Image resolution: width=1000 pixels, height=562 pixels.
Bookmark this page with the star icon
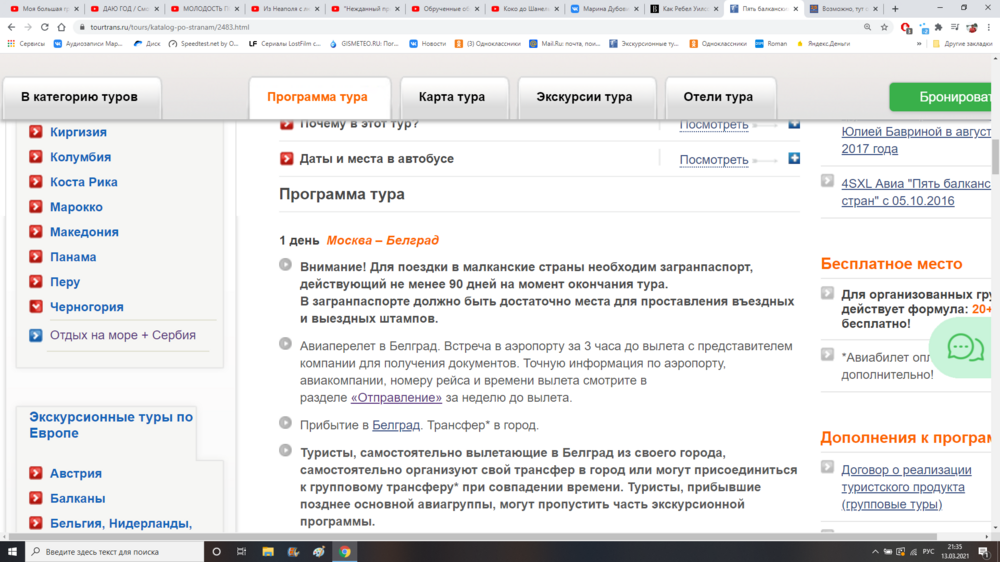884,27
